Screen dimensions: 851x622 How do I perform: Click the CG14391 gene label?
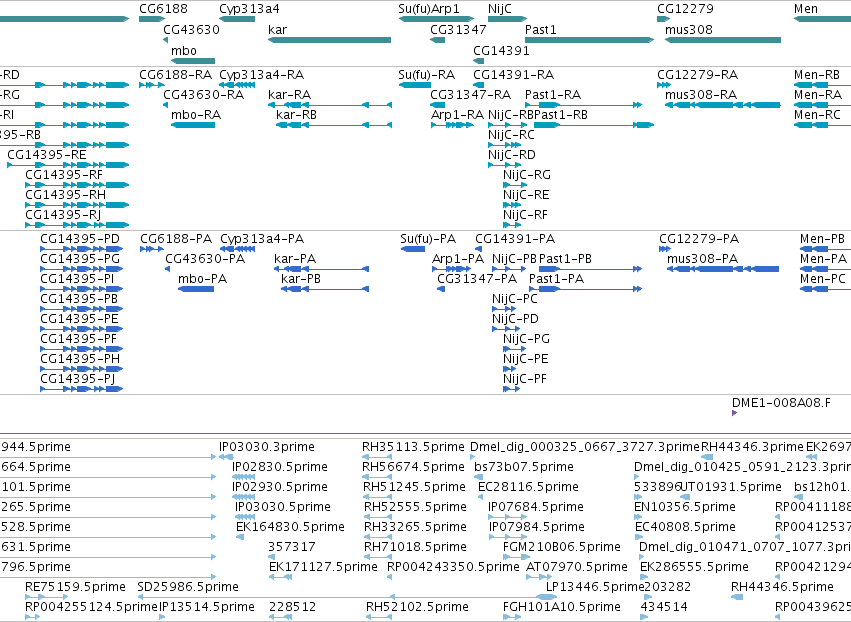(501, 50)
